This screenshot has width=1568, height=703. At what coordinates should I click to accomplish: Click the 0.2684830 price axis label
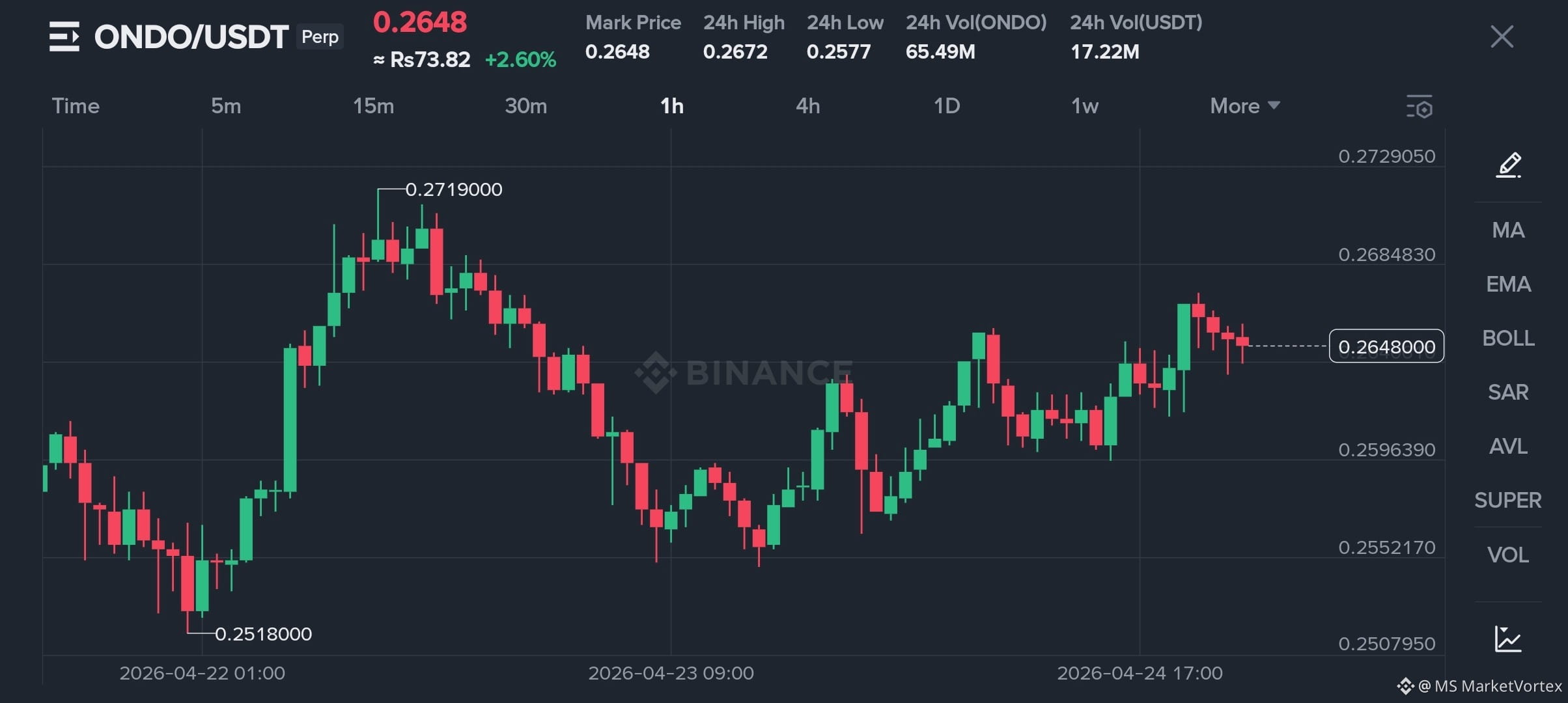pyautogui.click(x=1387, y=255)
